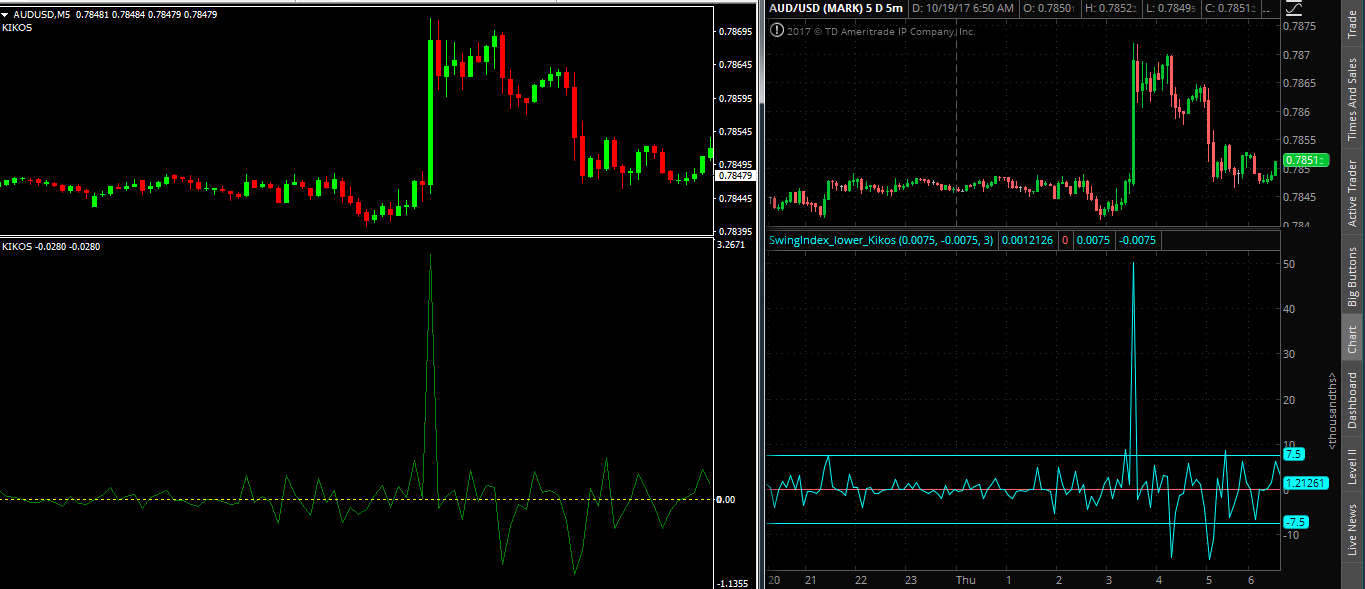
Task: Click the AUD/USD (MARK) 5 D 5m title
Action: pyautogui.click(x=835, y=8)
